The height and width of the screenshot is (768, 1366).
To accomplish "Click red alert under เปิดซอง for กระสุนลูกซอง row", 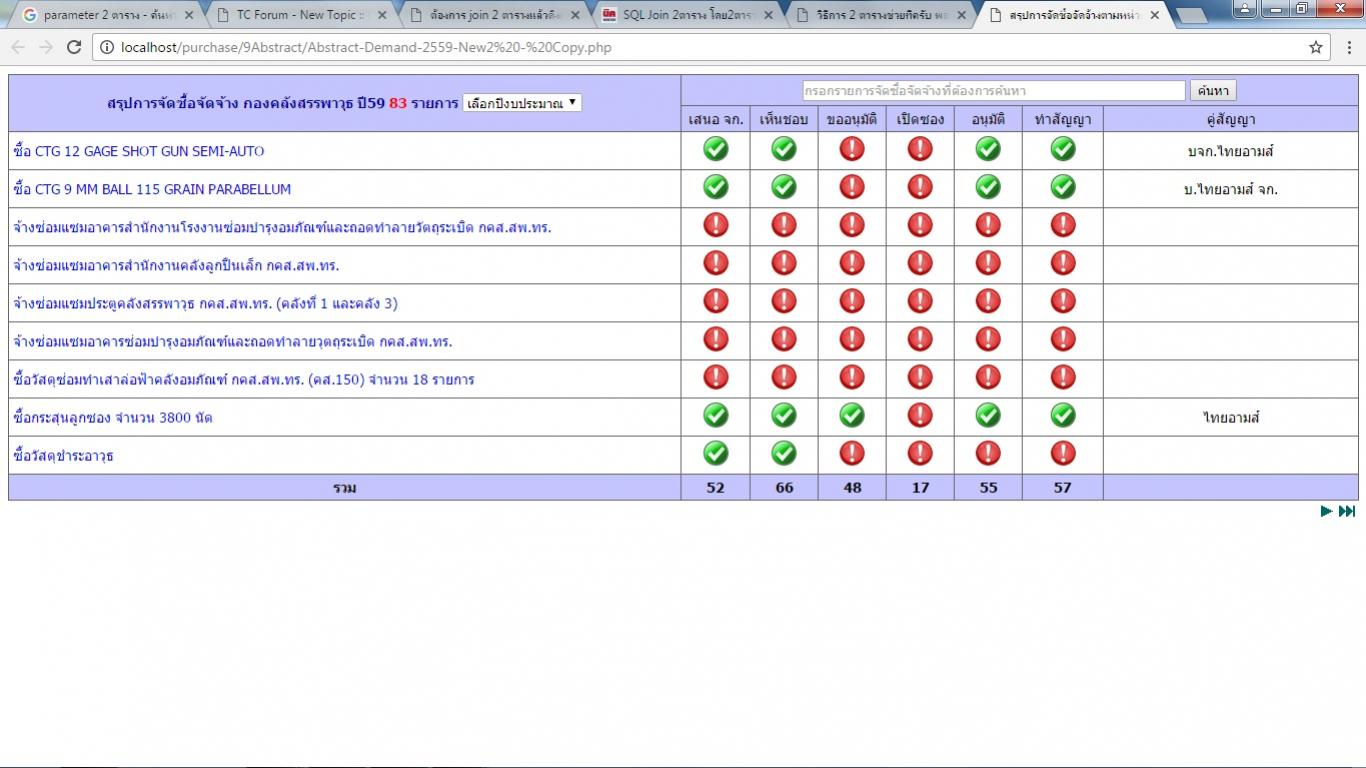I will (x=920, y=415).
